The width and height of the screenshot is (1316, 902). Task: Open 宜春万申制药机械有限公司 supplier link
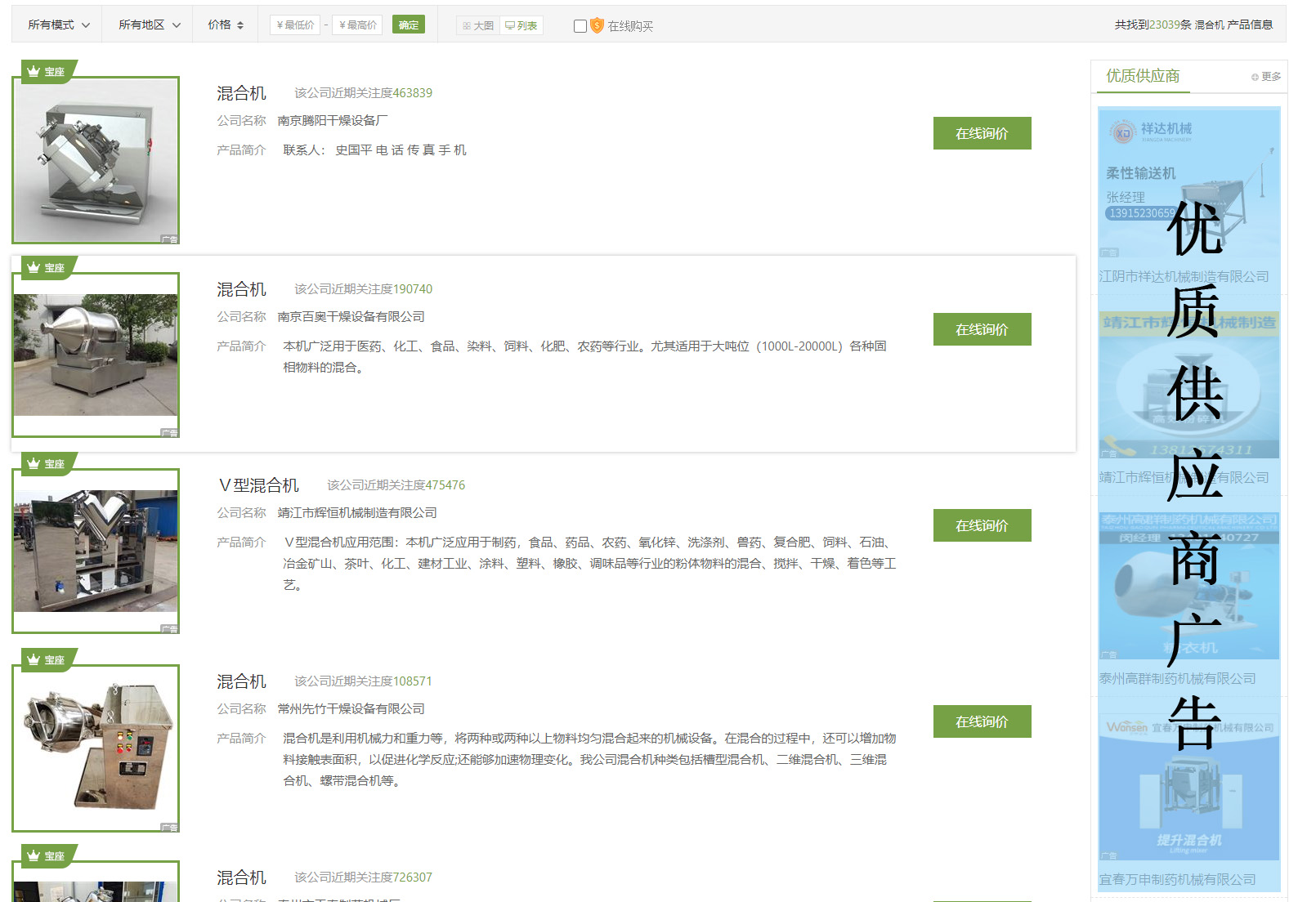(1177, 880)
